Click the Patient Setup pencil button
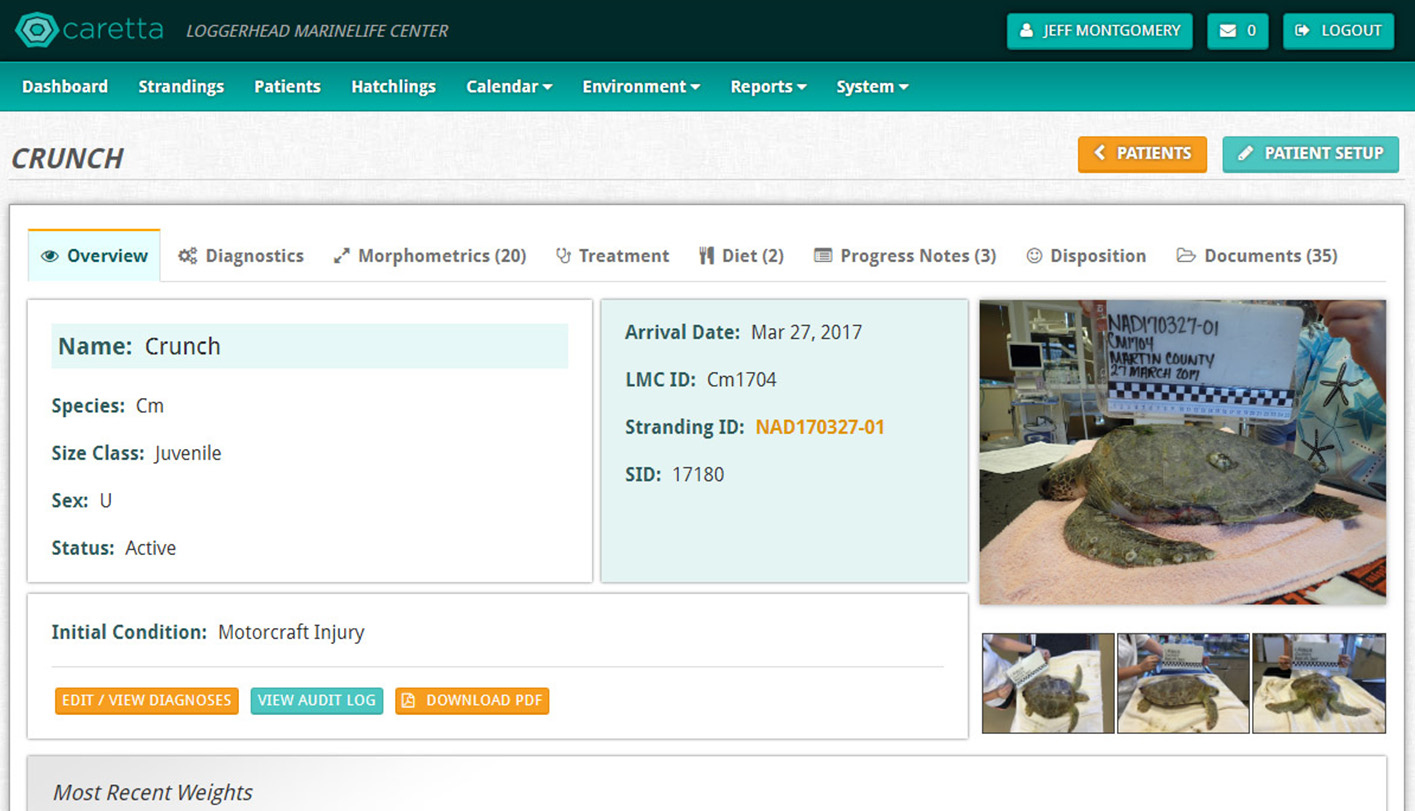Screen dimensions: 1415x811 click(1310, 154)
